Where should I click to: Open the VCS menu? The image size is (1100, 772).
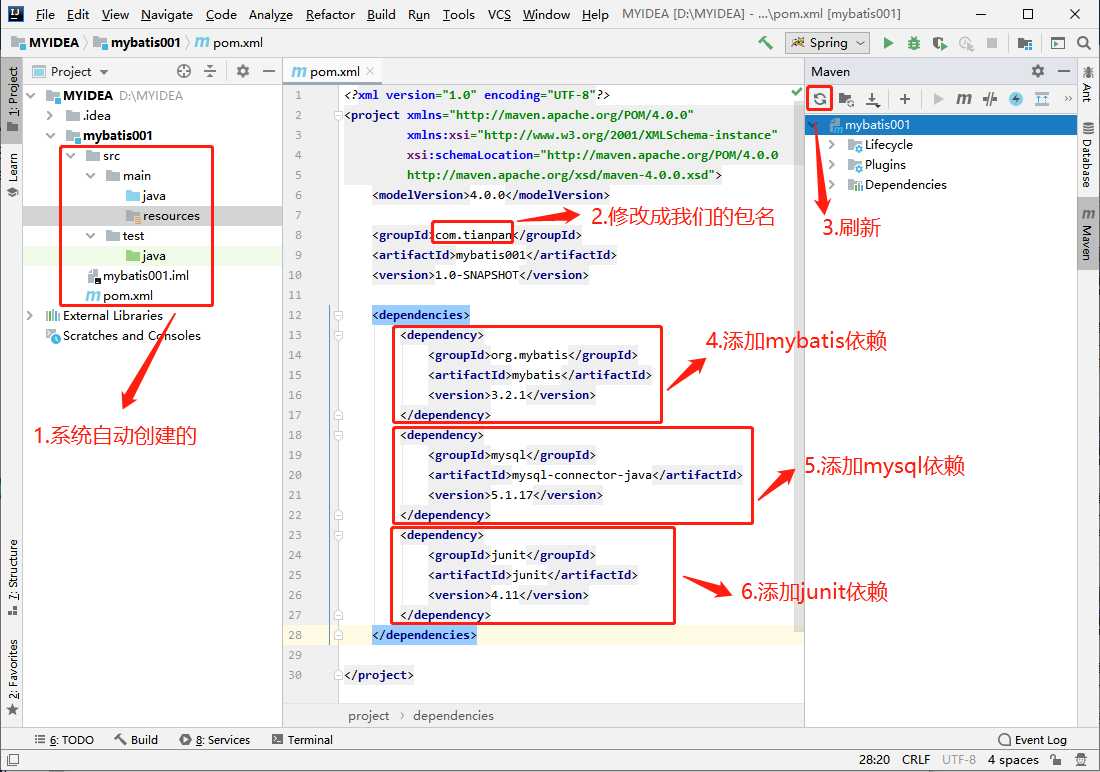[499, 14]
